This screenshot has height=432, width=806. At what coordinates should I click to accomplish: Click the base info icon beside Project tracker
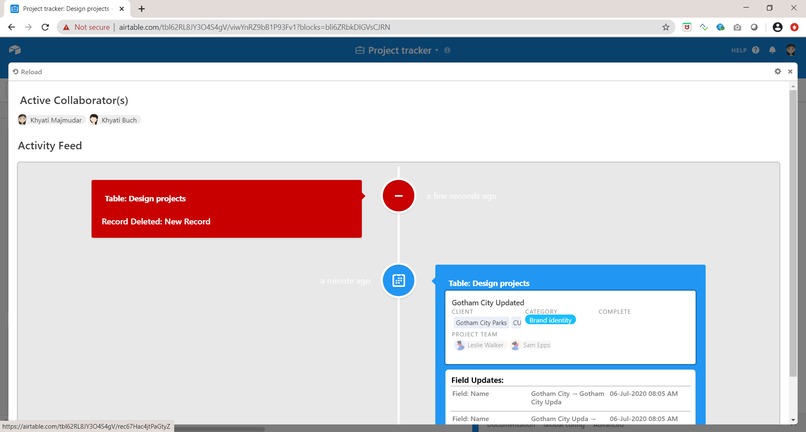tap(447, 50)
